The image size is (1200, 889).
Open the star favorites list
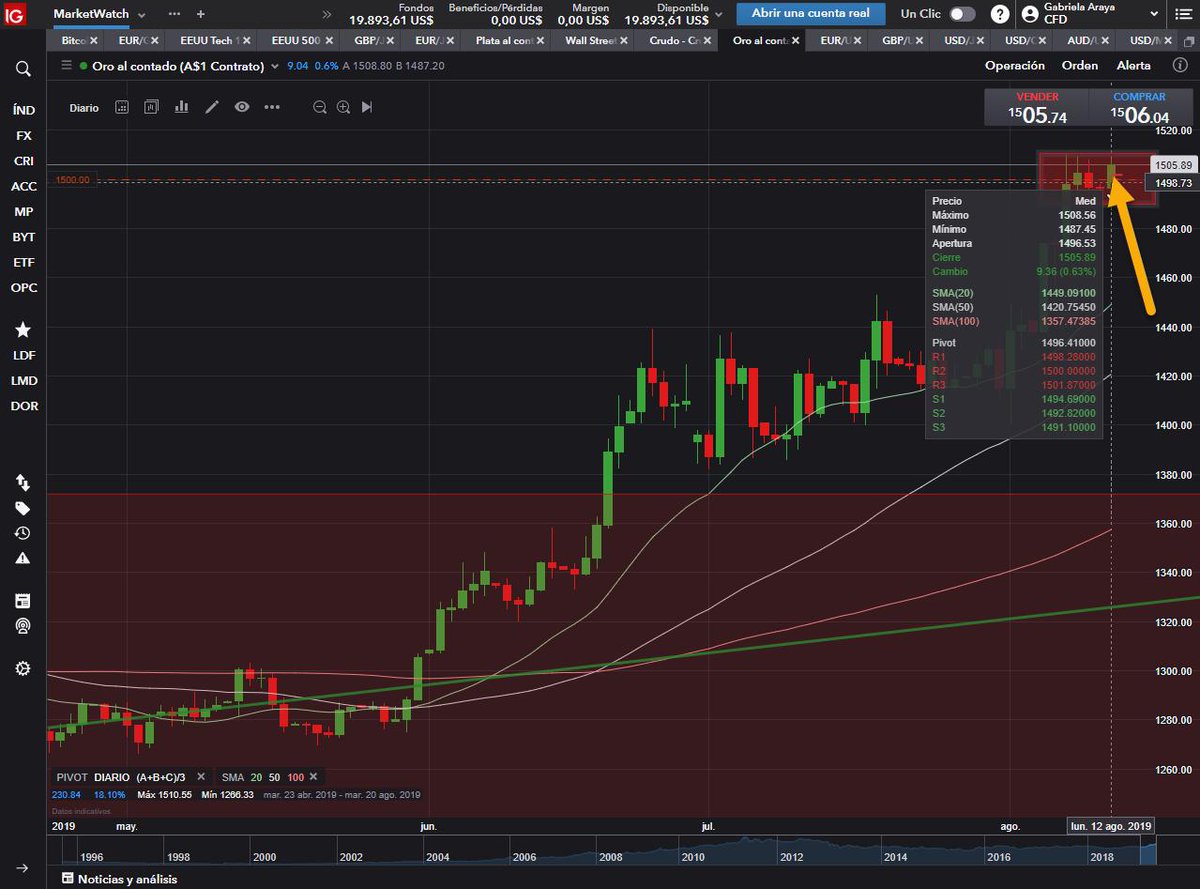[23, 329]
